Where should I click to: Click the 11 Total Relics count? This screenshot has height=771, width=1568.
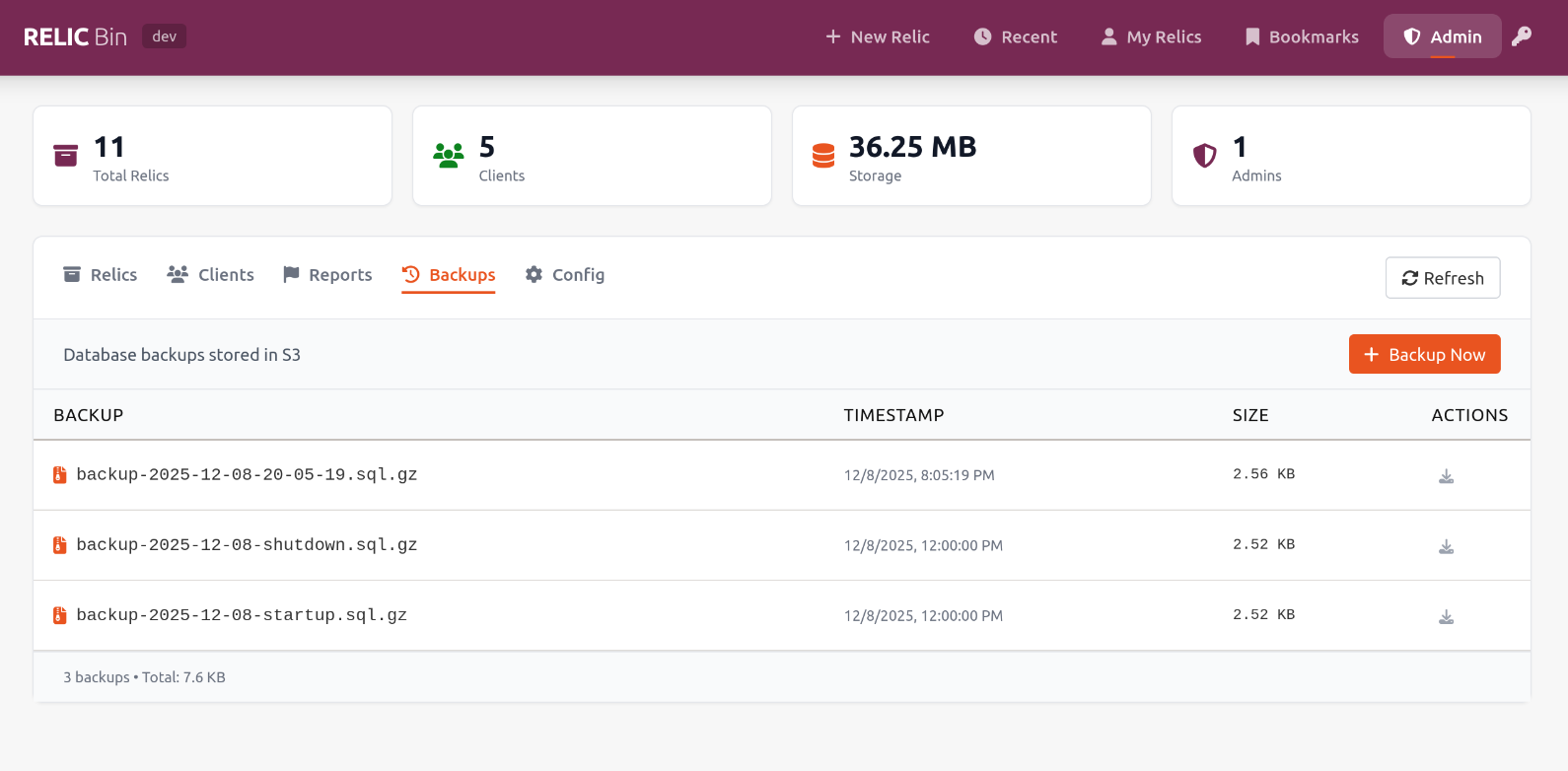pos(109,147)
